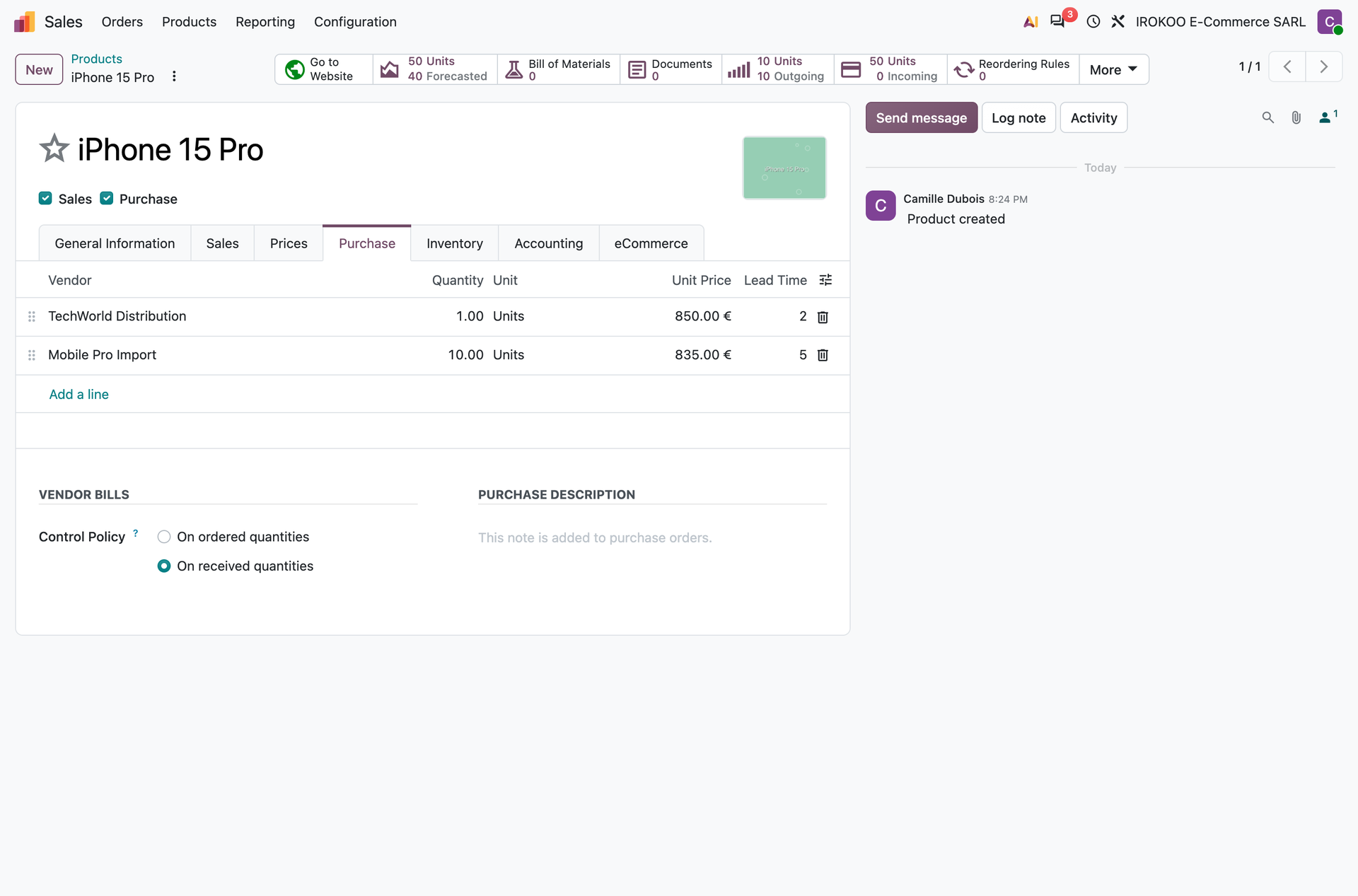Screen dimensions: 1358x896
Task: Switch to the Inventory tab
Action: tap(455, 243)
